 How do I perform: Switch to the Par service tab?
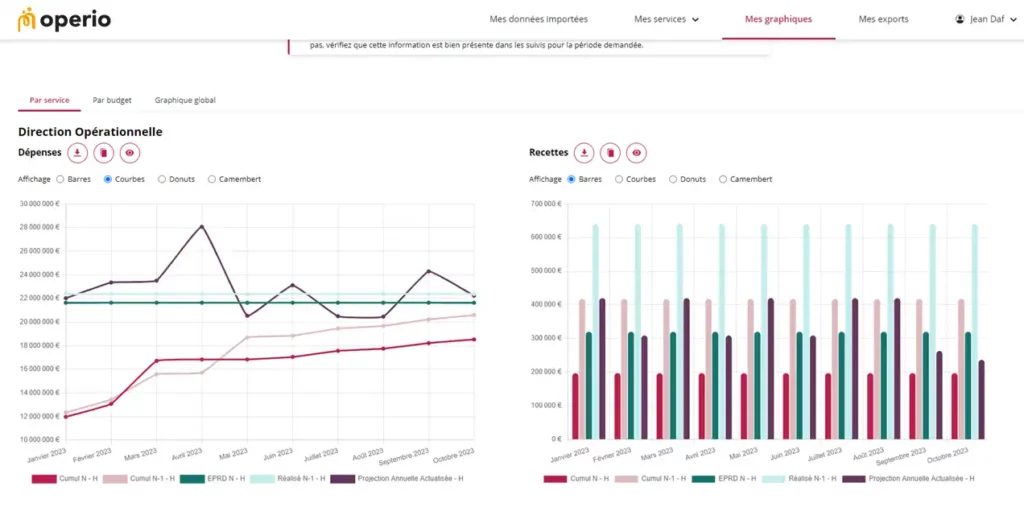point(50,101)
